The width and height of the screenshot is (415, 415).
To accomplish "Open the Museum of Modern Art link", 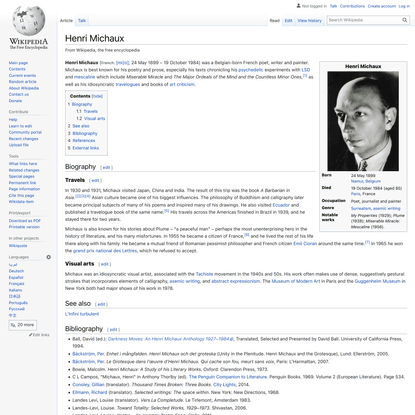I will tap(296, 281).
